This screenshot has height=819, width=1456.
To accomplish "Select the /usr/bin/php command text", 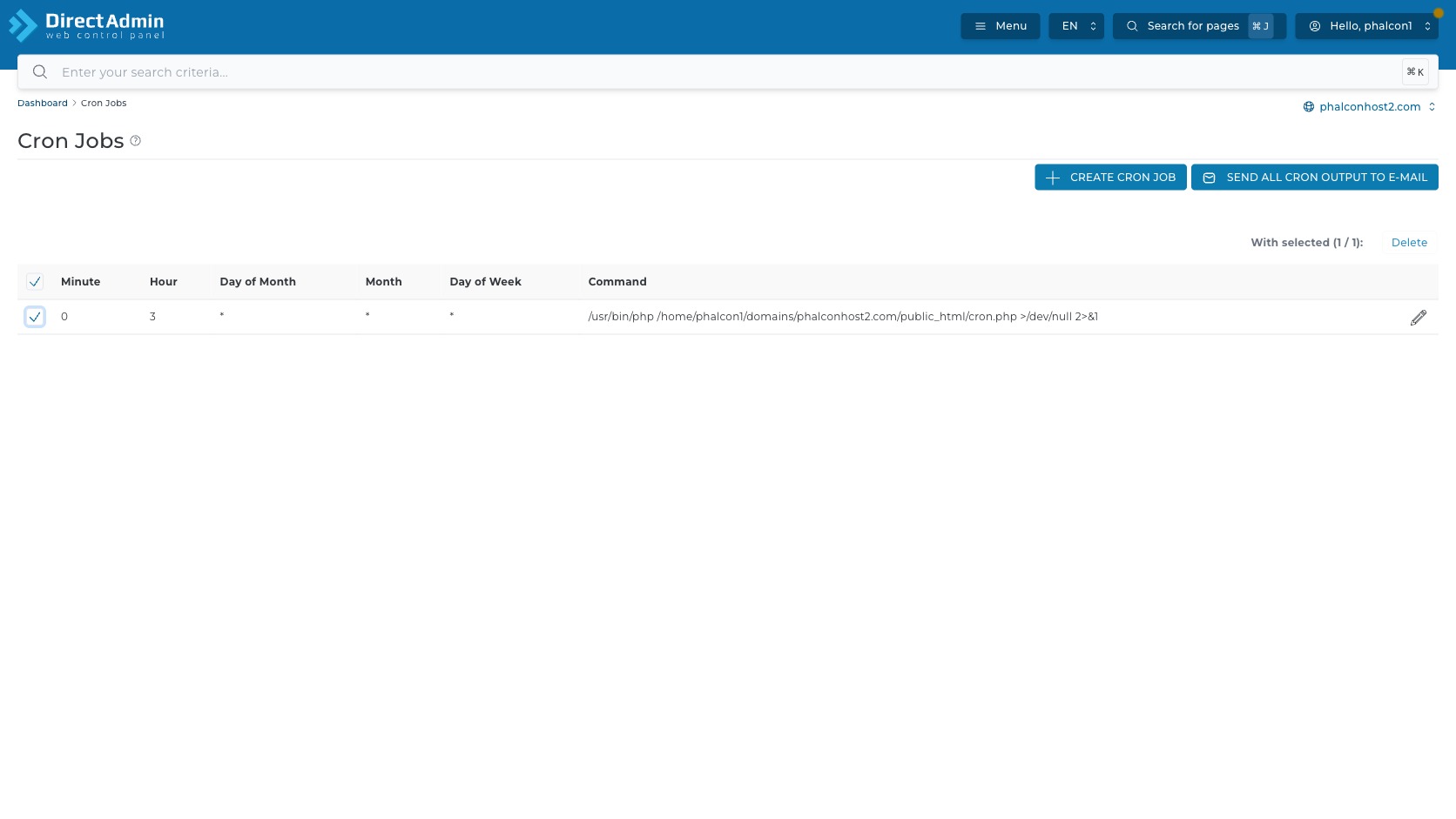I will [843, 317].
